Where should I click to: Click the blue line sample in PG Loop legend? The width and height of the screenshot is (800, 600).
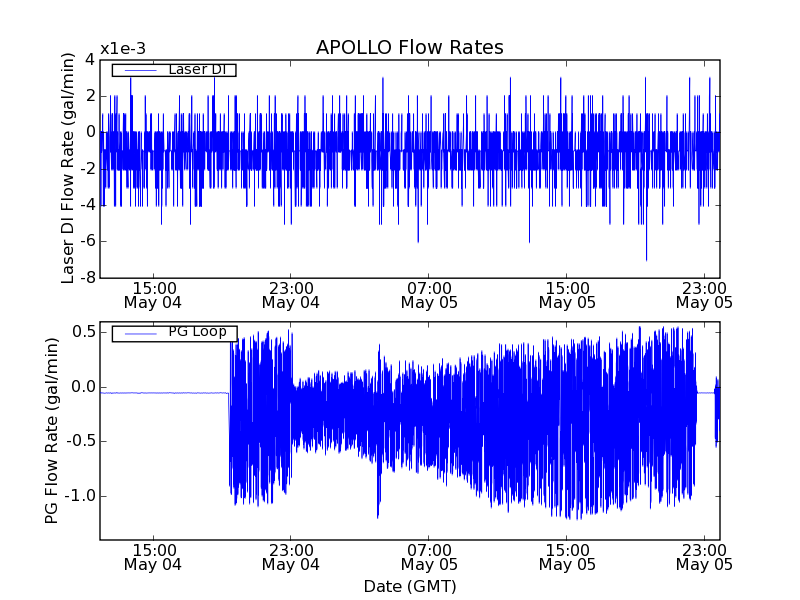click(x=140, y=333)
